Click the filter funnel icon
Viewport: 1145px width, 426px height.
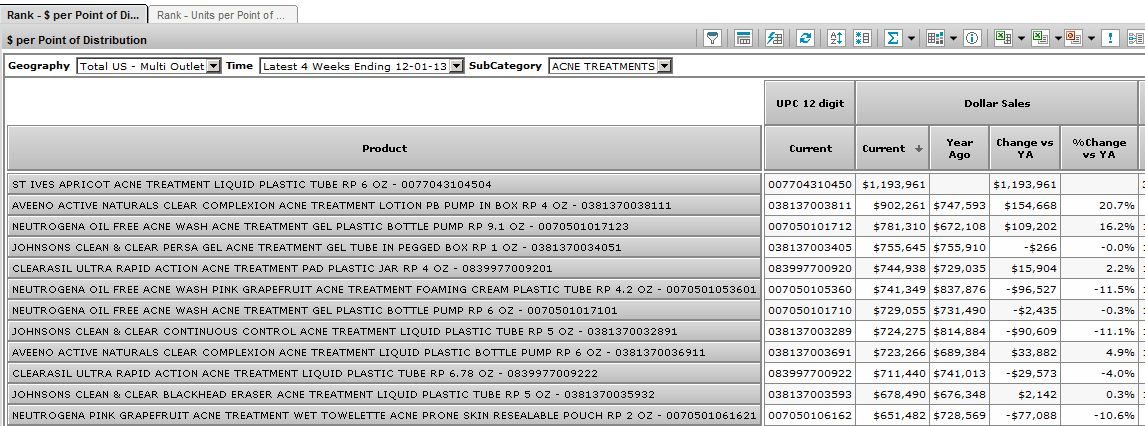click(x=713, y=38)
